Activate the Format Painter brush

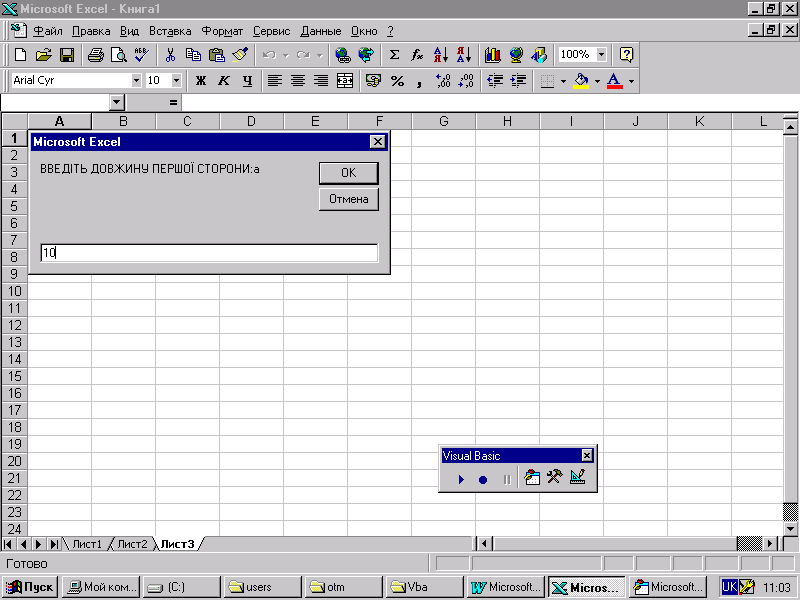(240, 55)
